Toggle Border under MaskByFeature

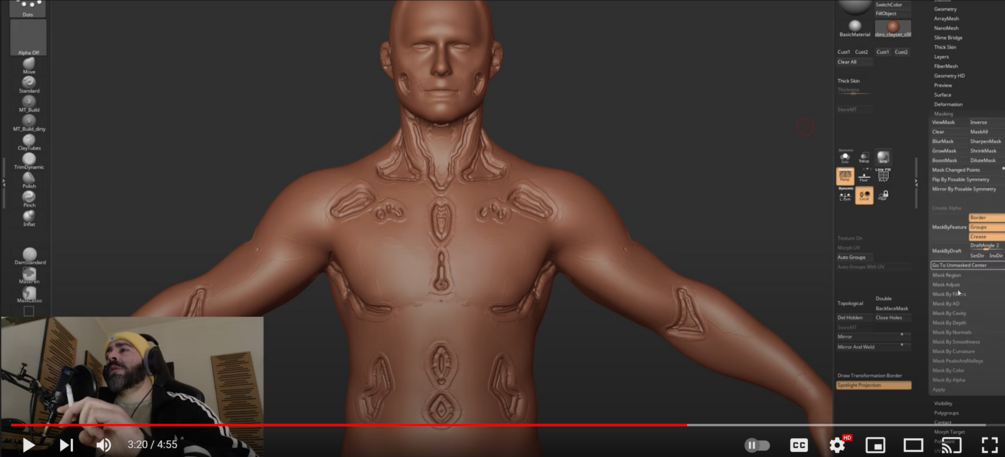[986, 217]
